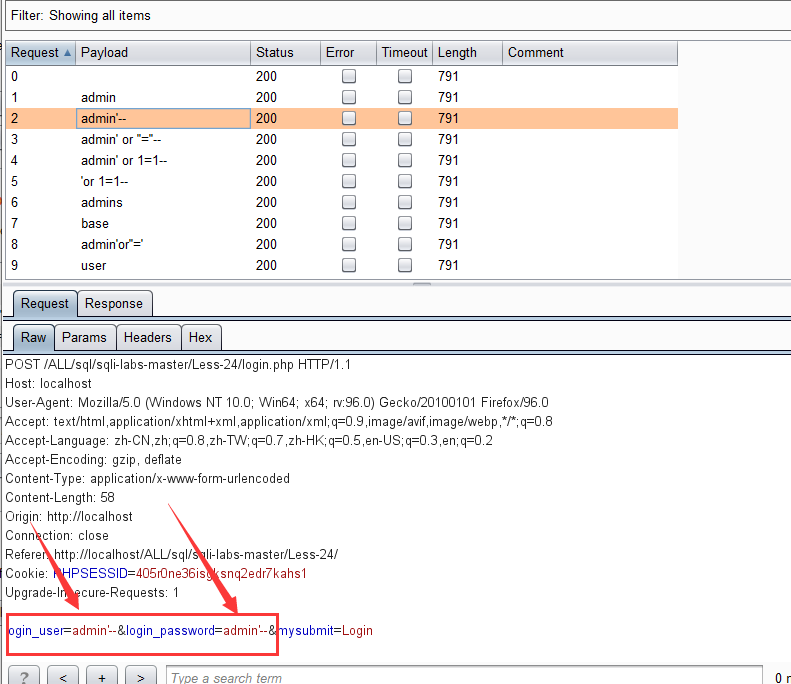The height and width of the screenshot is (684, 791).
Task: Click the Connection: close line
Action: click(x=56, y=536)
